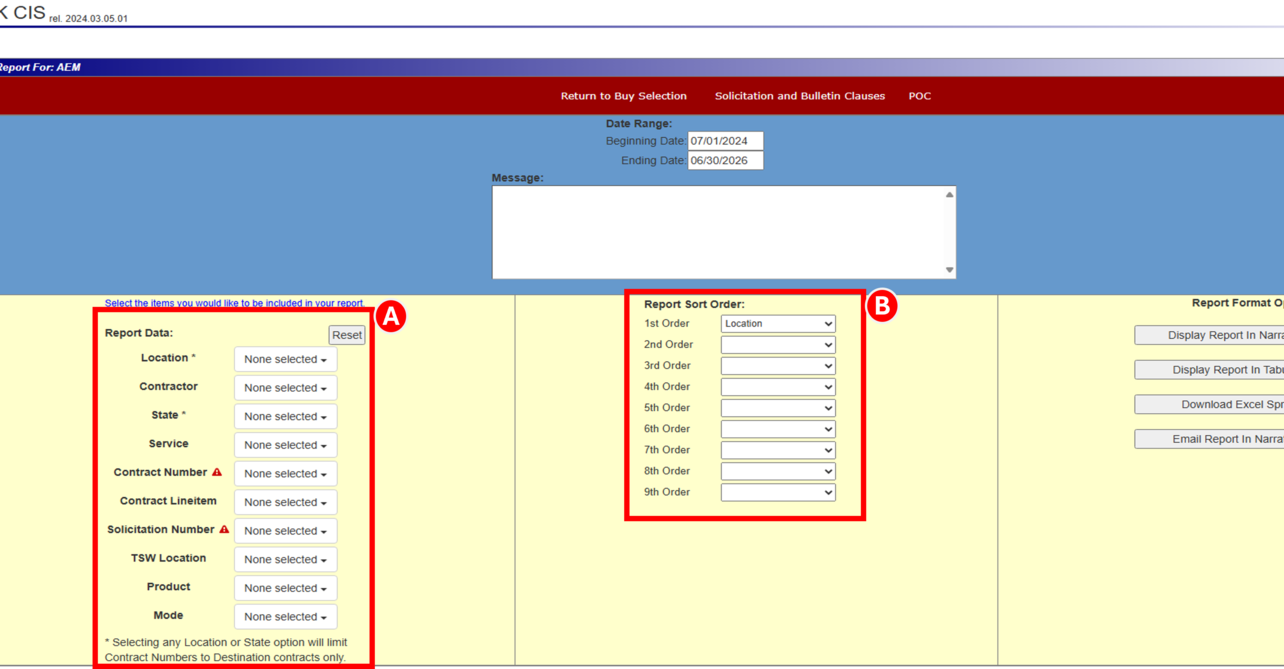Open the Contract Lineitem dropdown

pyautogui.click(x=285, y=502)
